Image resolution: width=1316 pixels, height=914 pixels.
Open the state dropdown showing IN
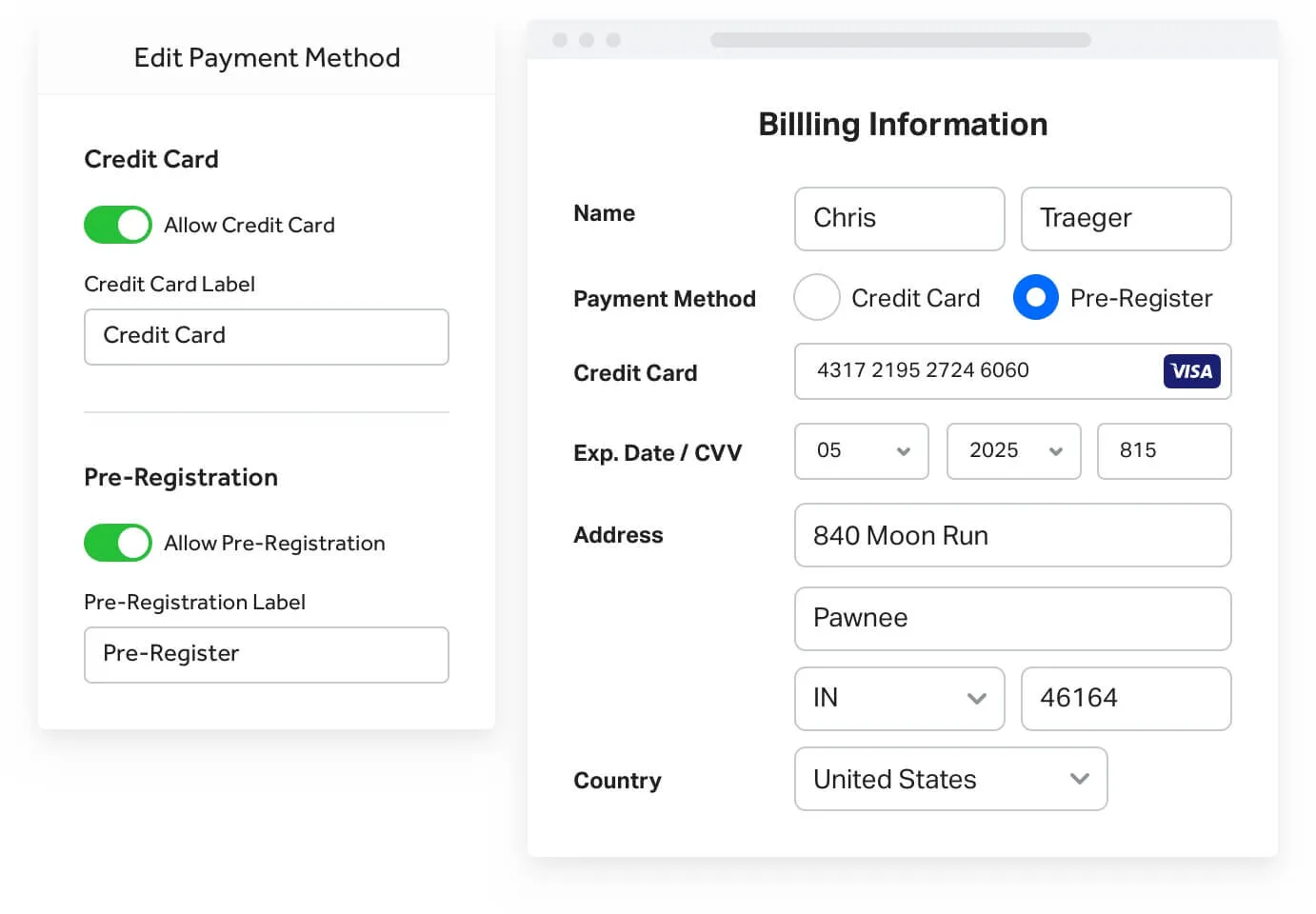[899, 699]
